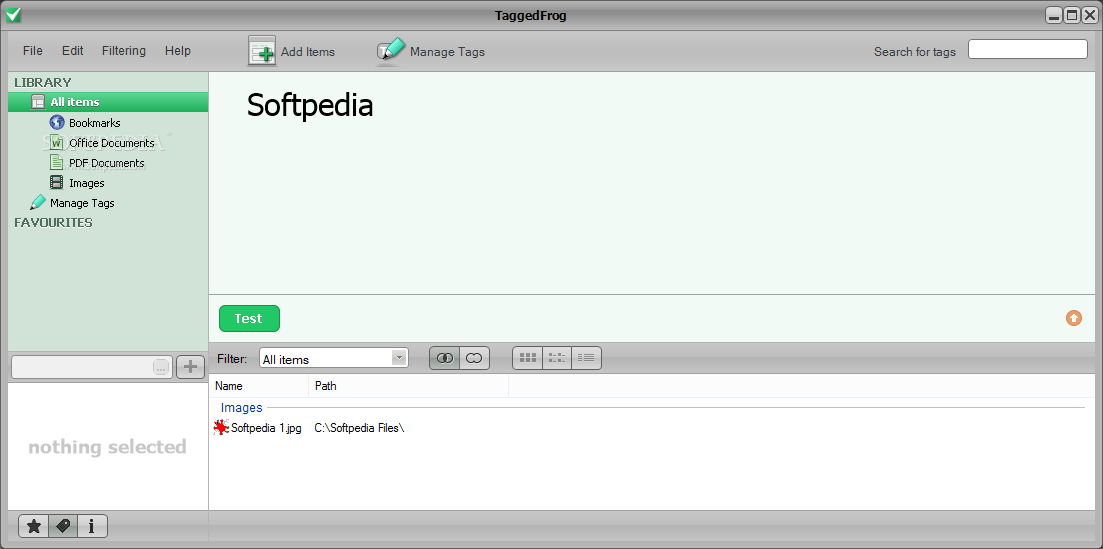Open the Help menu
This screenshot has width=1103, height=549.
[x=178, y=51]
